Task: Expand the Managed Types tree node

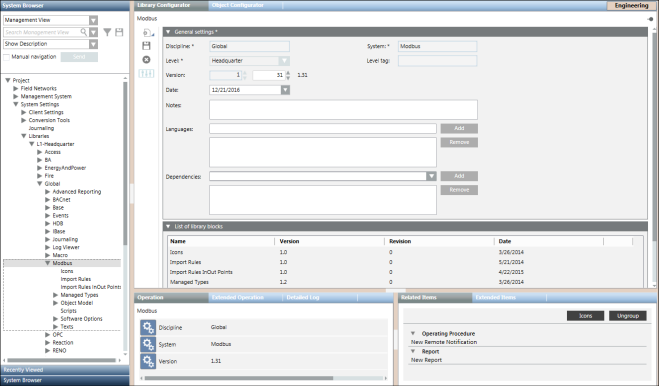Action: 55,295
